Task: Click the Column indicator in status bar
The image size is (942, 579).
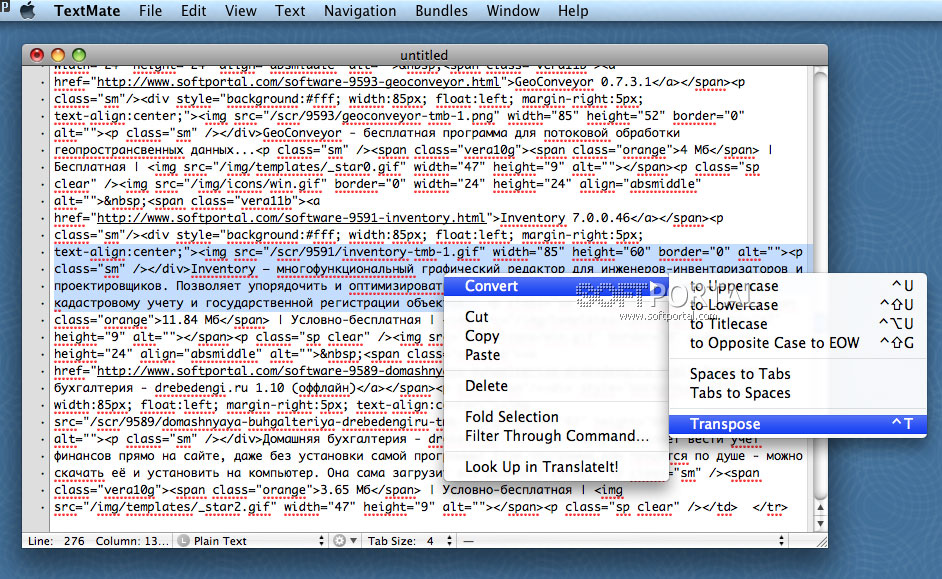Action: (x=132, y=541)
